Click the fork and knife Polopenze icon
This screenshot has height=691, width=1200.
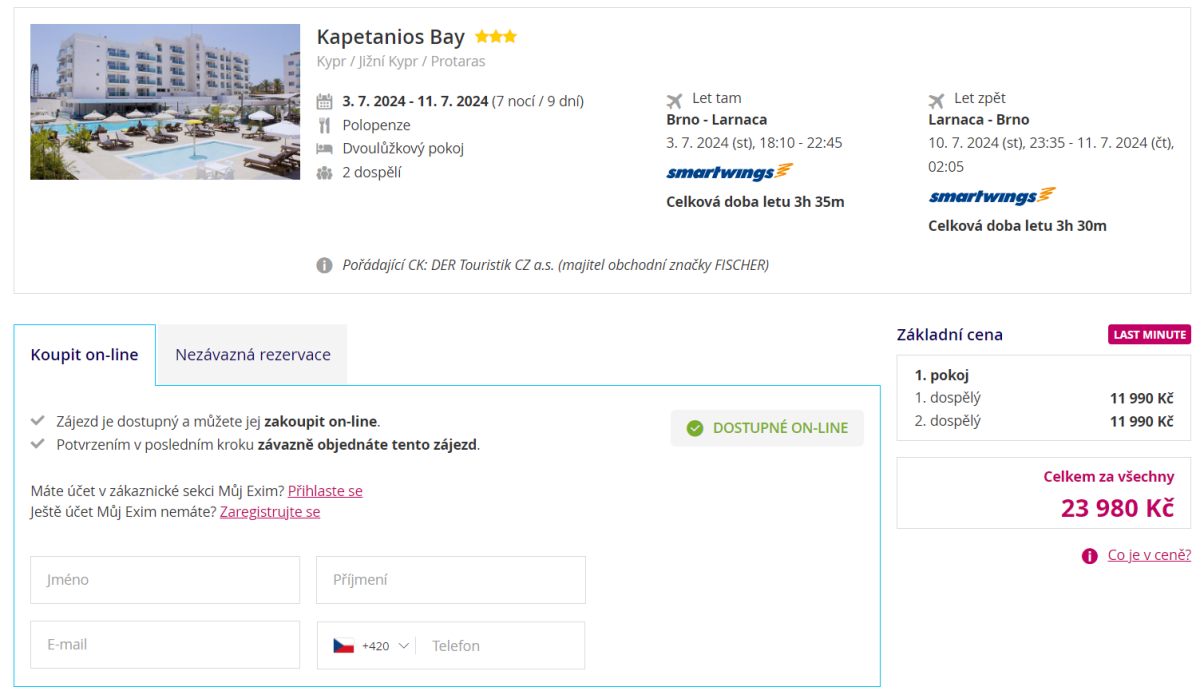(324, 125)
